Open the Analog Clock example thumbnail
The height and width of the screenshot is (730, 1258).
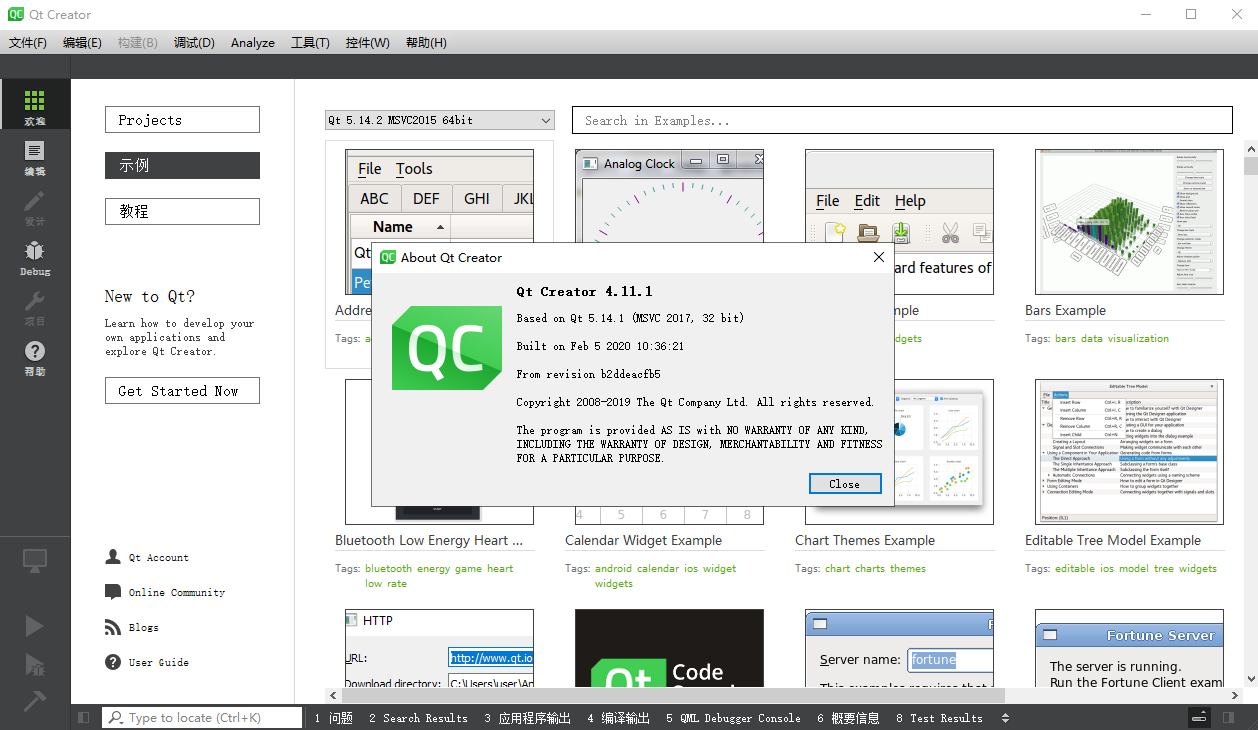[x=669, y=196]
